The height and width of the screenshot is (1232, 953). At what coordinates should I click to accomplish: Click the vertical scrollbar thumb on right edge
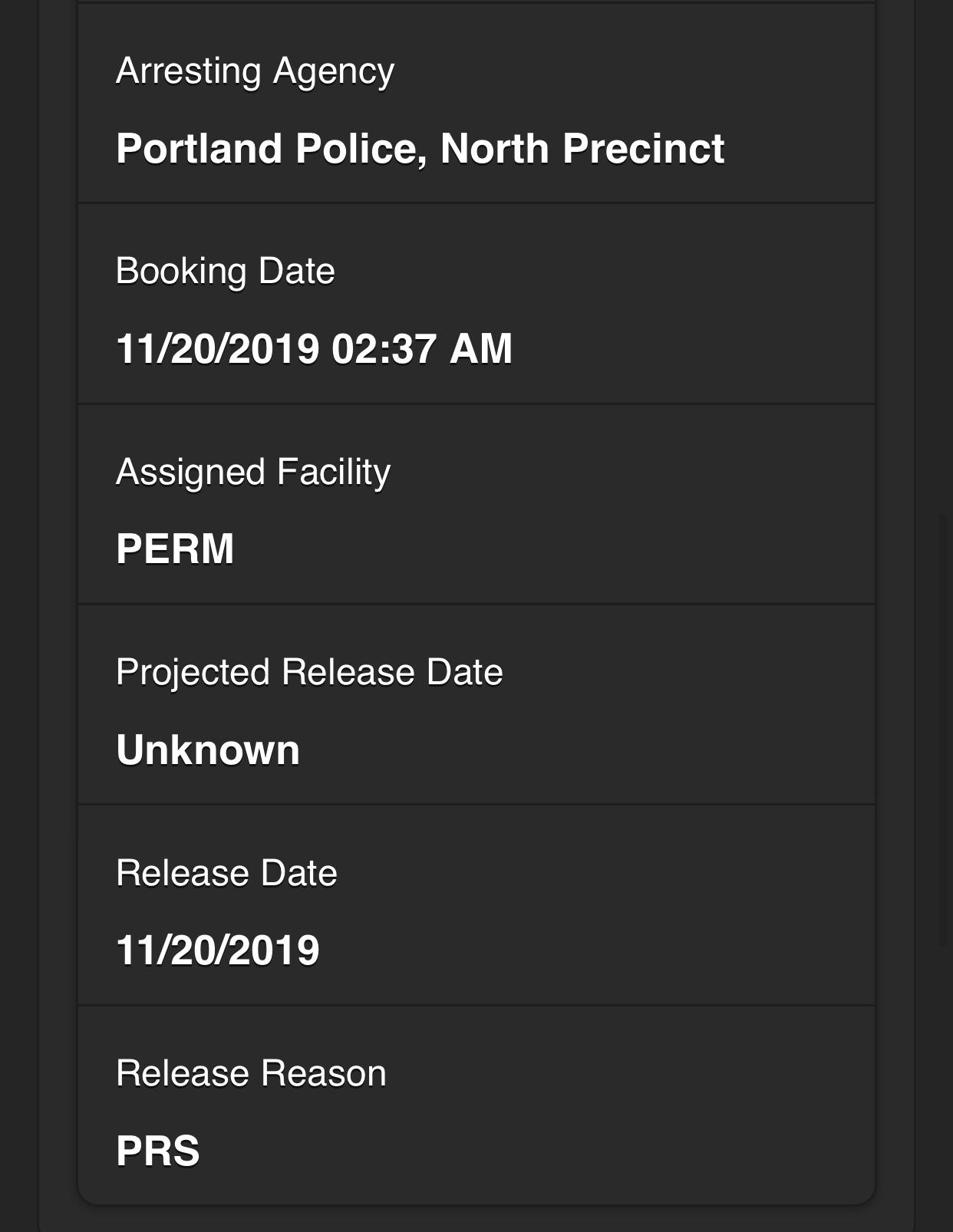(943, 729)
